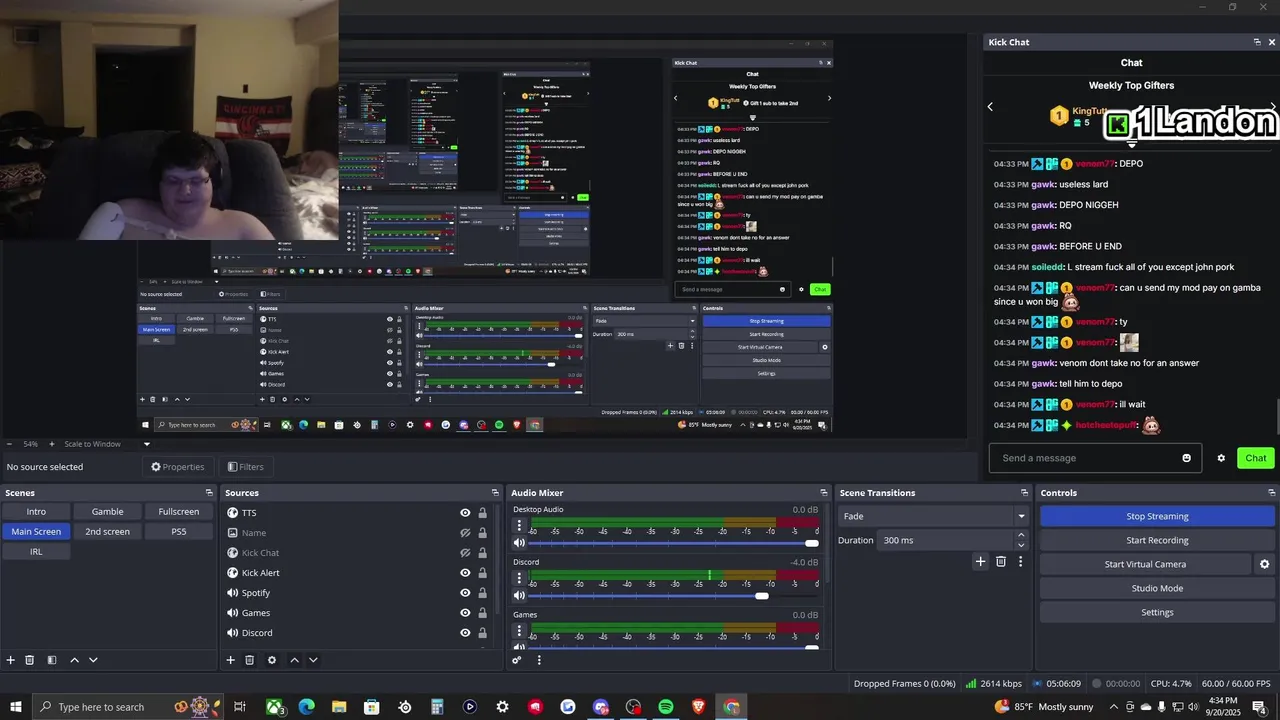Open scene filters icon in Scenes toolbar

(x=51, y=660)
